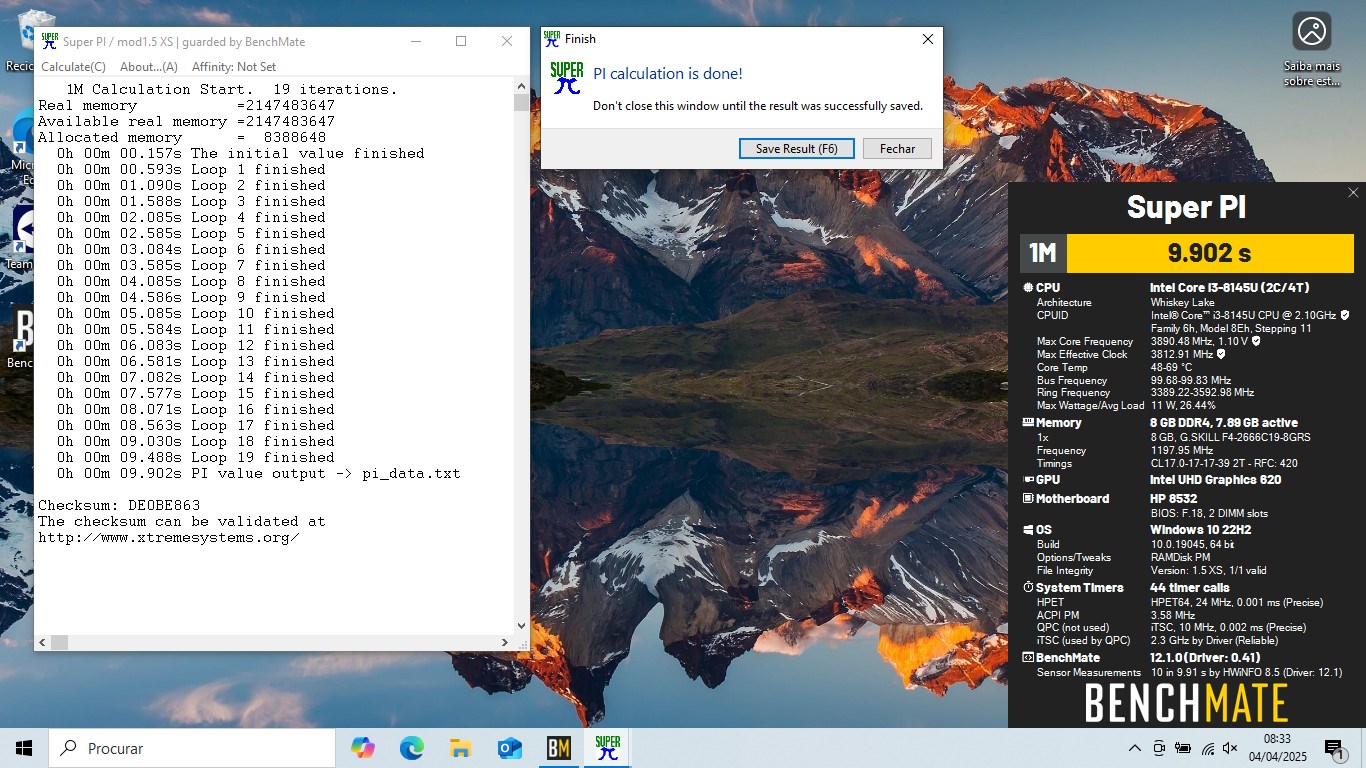
Task: Click the CPUID verified shield icon
Action: click(1344, 315)
